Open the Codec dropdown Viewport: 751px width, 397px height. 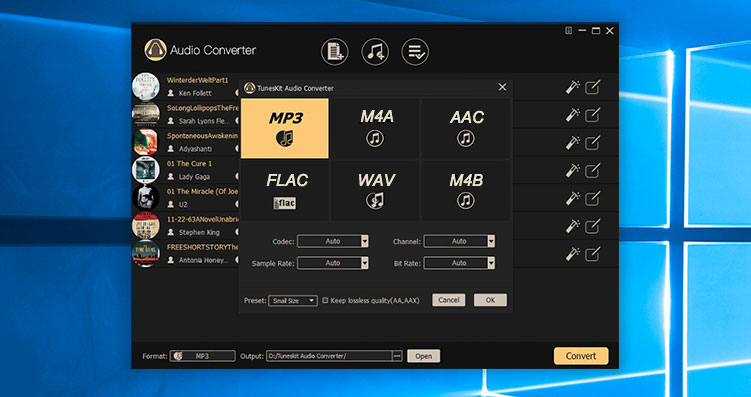tap(333, 241)
